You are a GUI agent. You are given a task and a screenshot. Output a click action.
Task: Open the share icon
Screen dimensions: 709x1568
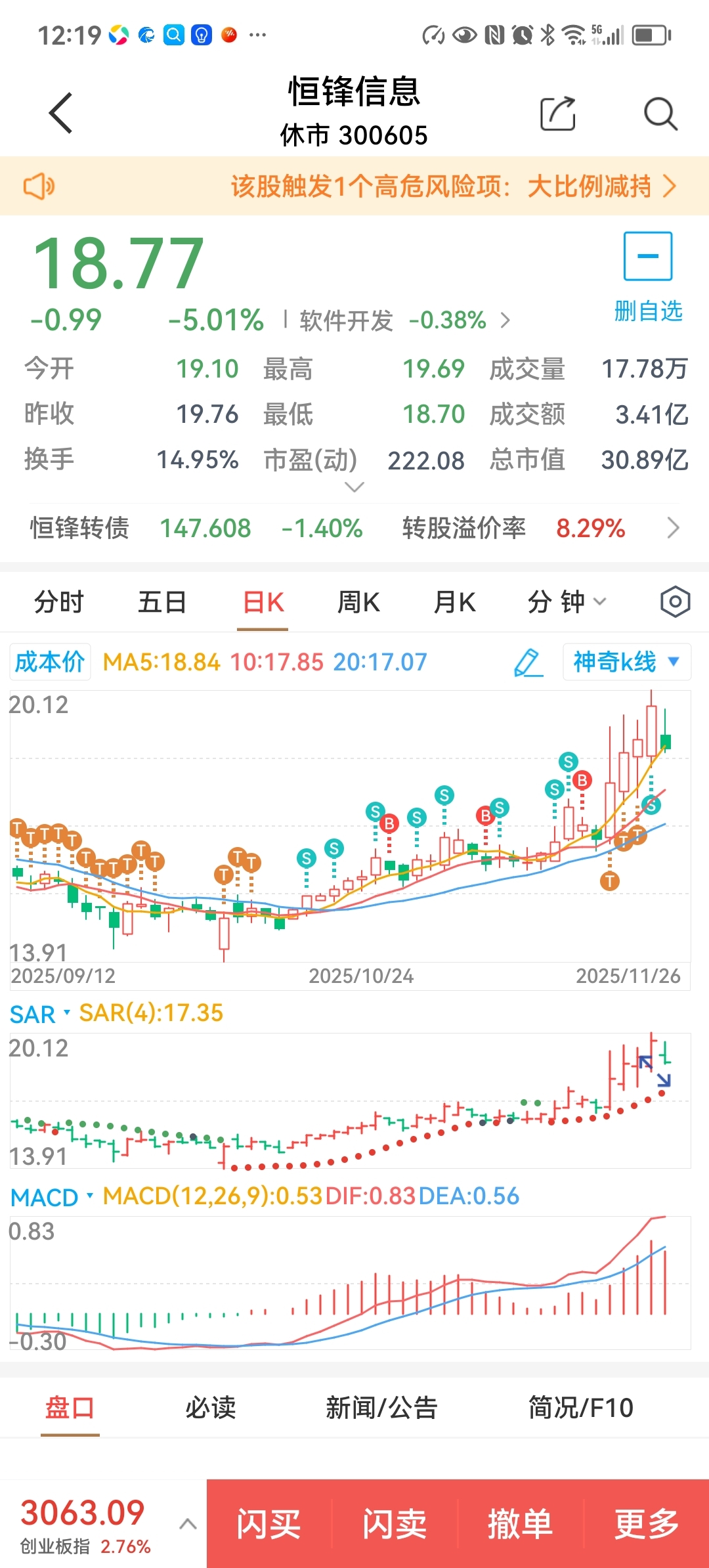click(x=557, y=114)
